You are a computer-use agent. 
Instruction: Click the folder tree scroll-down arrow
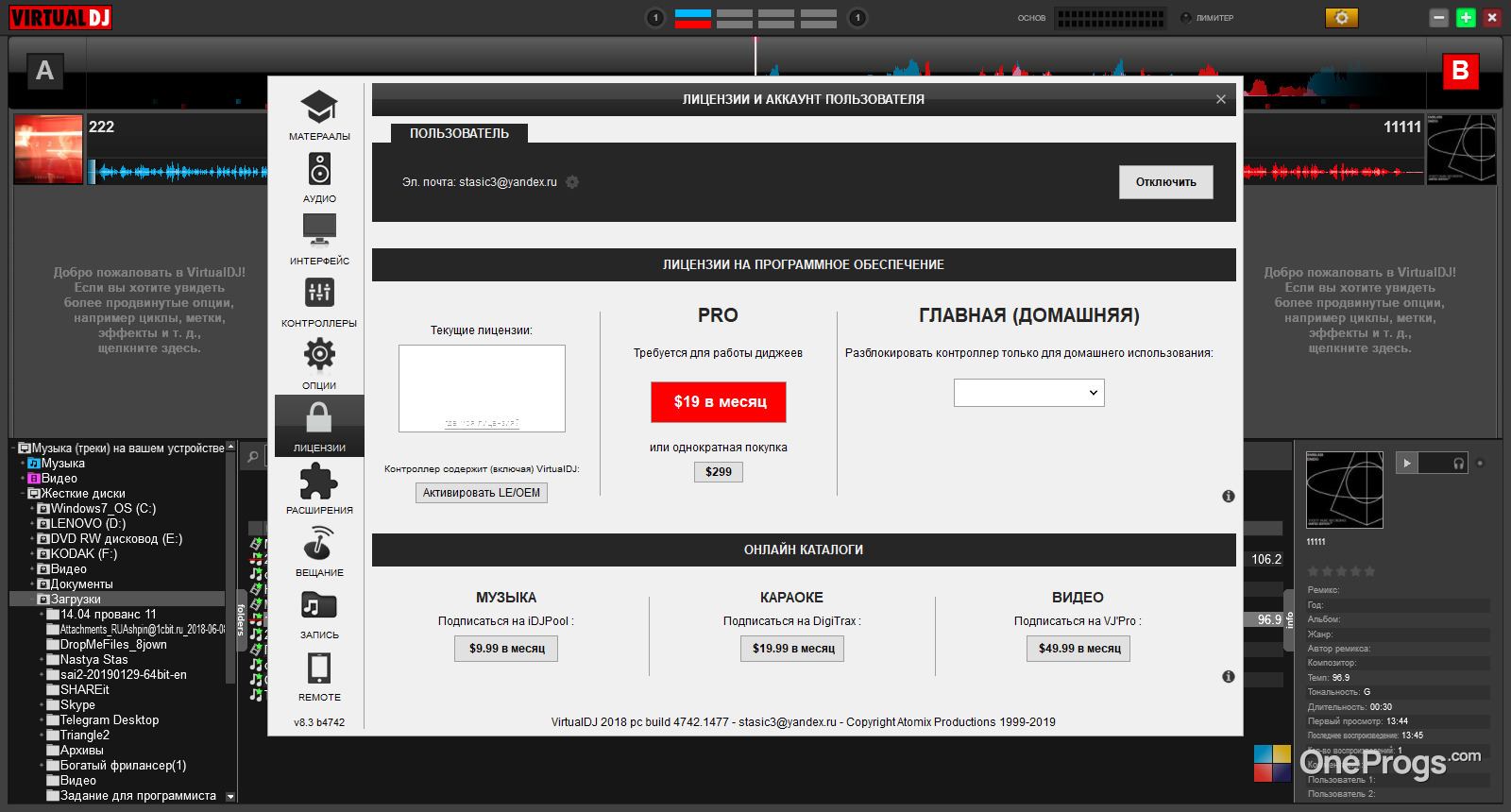(230, 797)
